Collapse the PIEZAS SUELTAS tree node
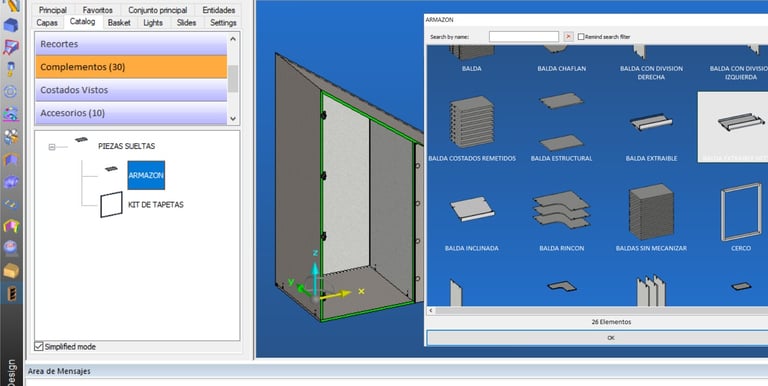Viewport: 768px width, 386px height. coord(52,146)
